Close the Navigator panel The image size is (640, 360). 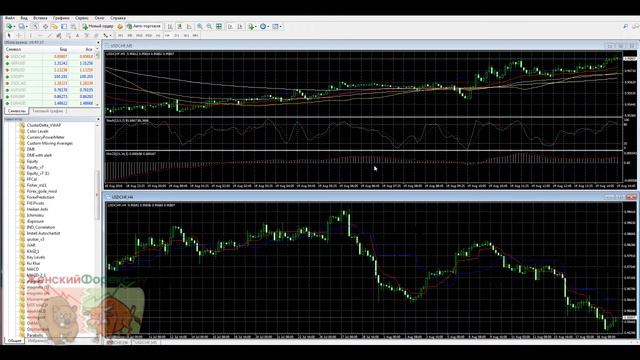click(x=98, y=119)
